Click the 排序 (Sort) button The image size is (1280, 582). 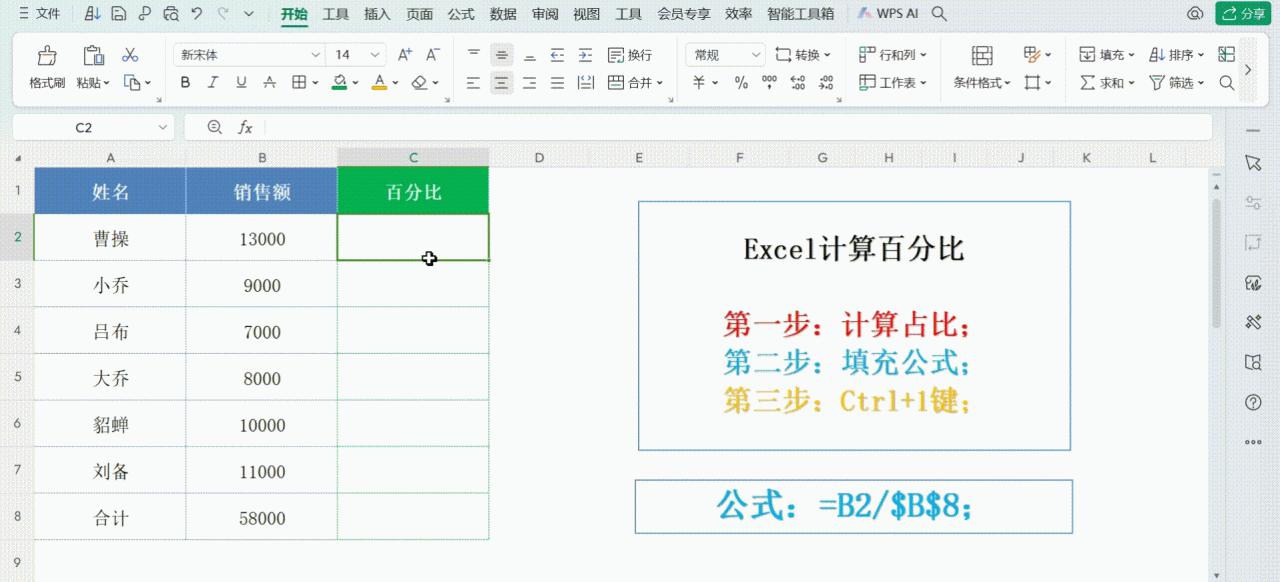[1177, 55]
